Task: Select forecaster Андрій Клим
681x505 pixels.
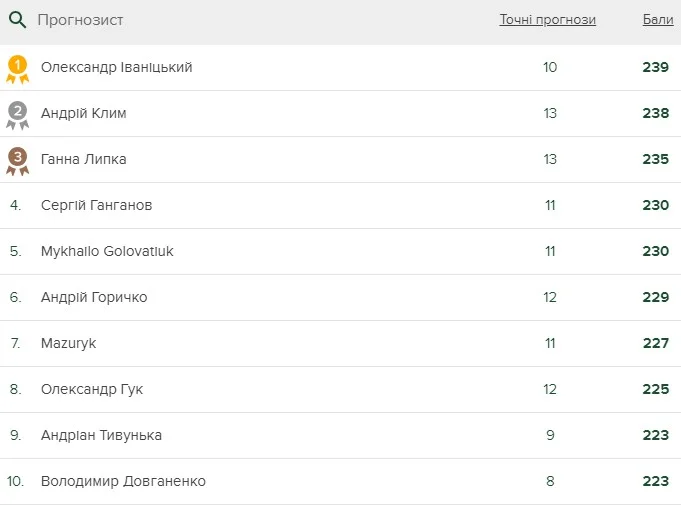Action: coord(83,113)
